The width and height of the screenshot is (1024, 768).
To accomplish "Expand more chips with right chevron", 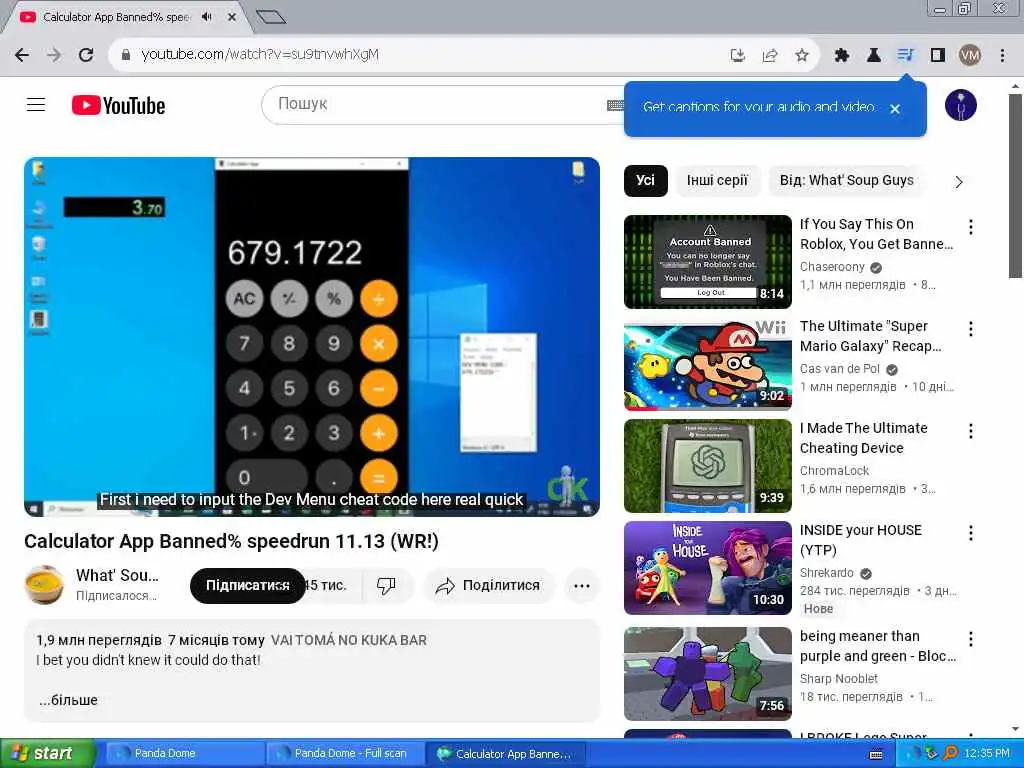I will coord(959,182).
